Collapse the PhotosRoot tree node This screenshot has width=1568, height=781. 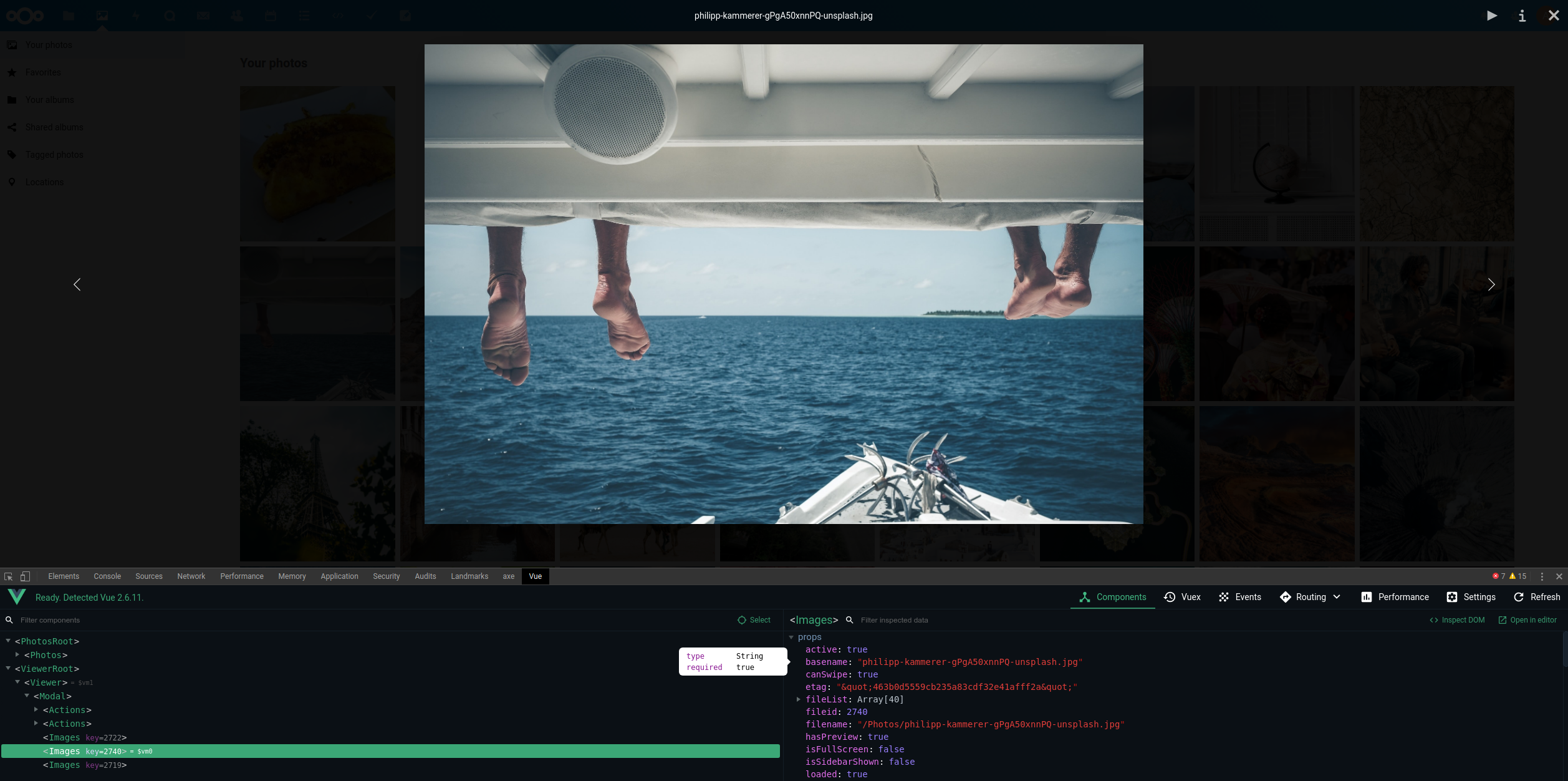click(x=8, y=641)
